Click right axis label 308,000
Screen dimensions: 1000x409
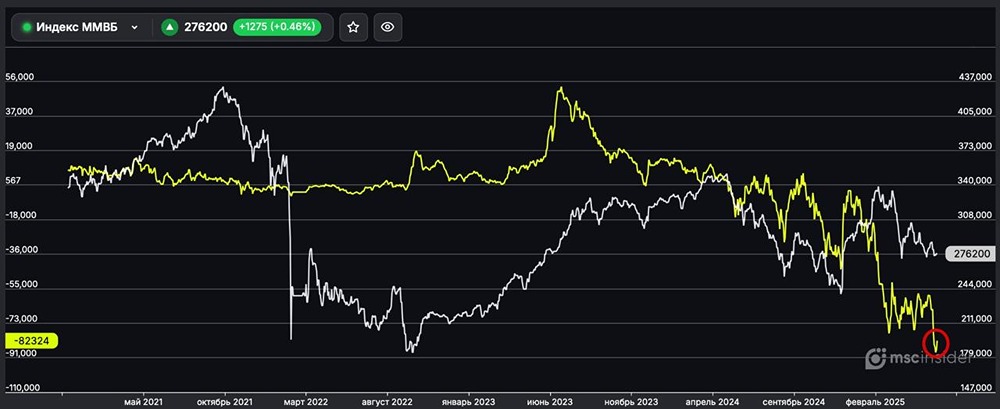[974, 216]
